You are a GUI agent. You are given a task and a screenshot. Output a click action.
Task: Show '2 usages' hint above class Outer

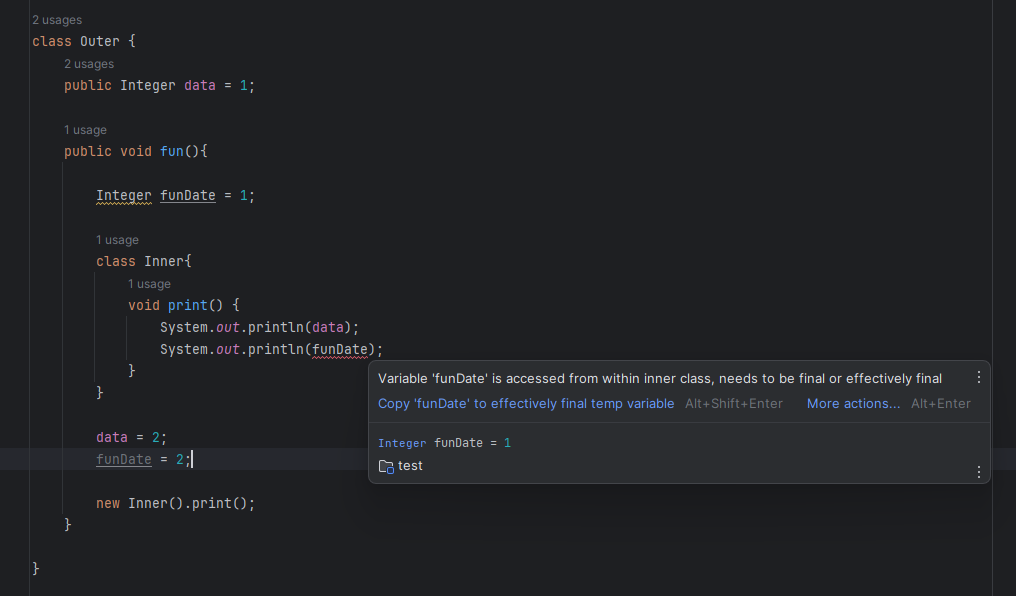pyautogui.click(x=57, y=20)
